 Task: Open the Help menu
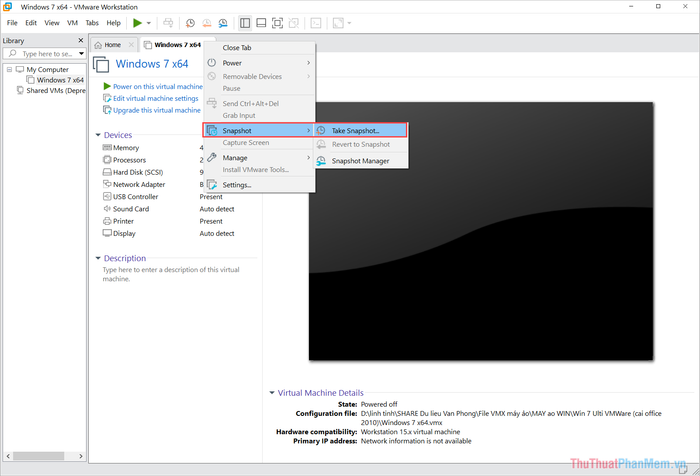[113, 23]
